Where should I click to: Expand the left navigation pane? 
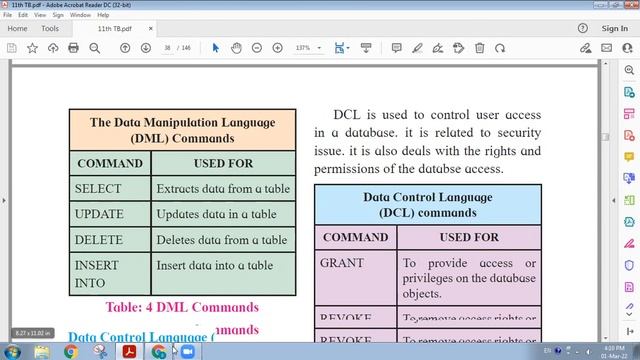tap(4, 200)
